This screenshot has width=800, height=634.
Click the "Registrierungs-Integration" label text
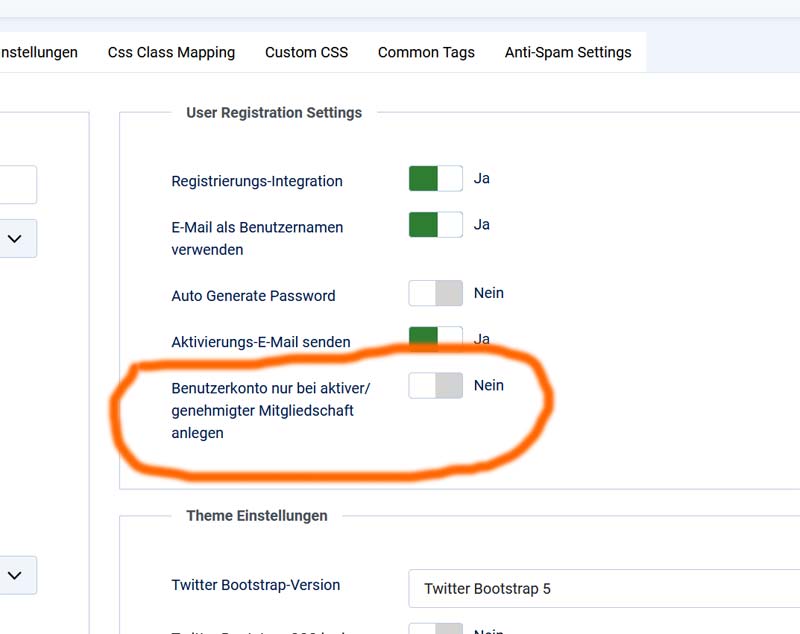pyautogui.click(x=257, y=182)
